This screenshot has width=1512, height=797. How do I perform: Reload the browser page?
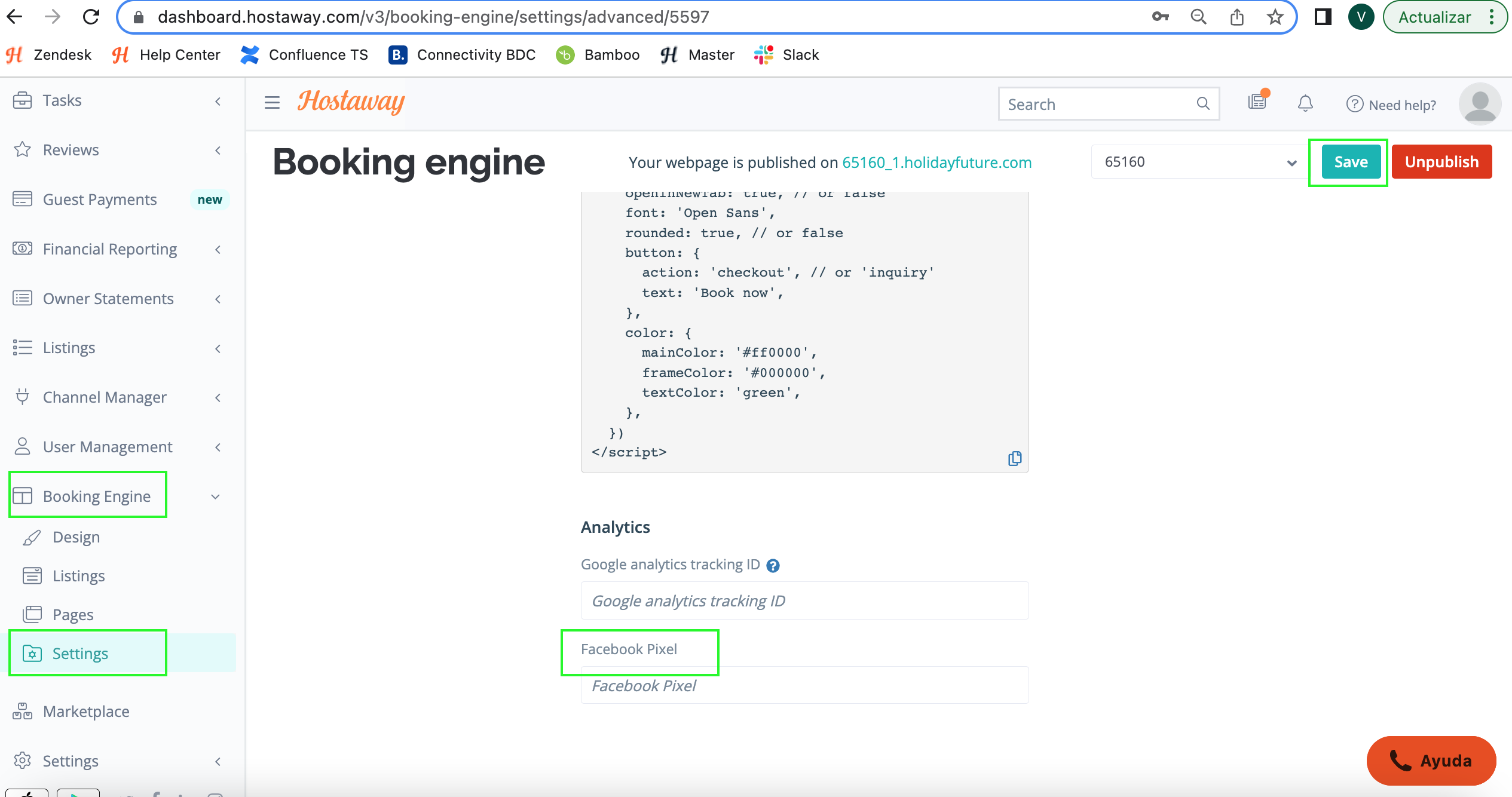point(91,17)
